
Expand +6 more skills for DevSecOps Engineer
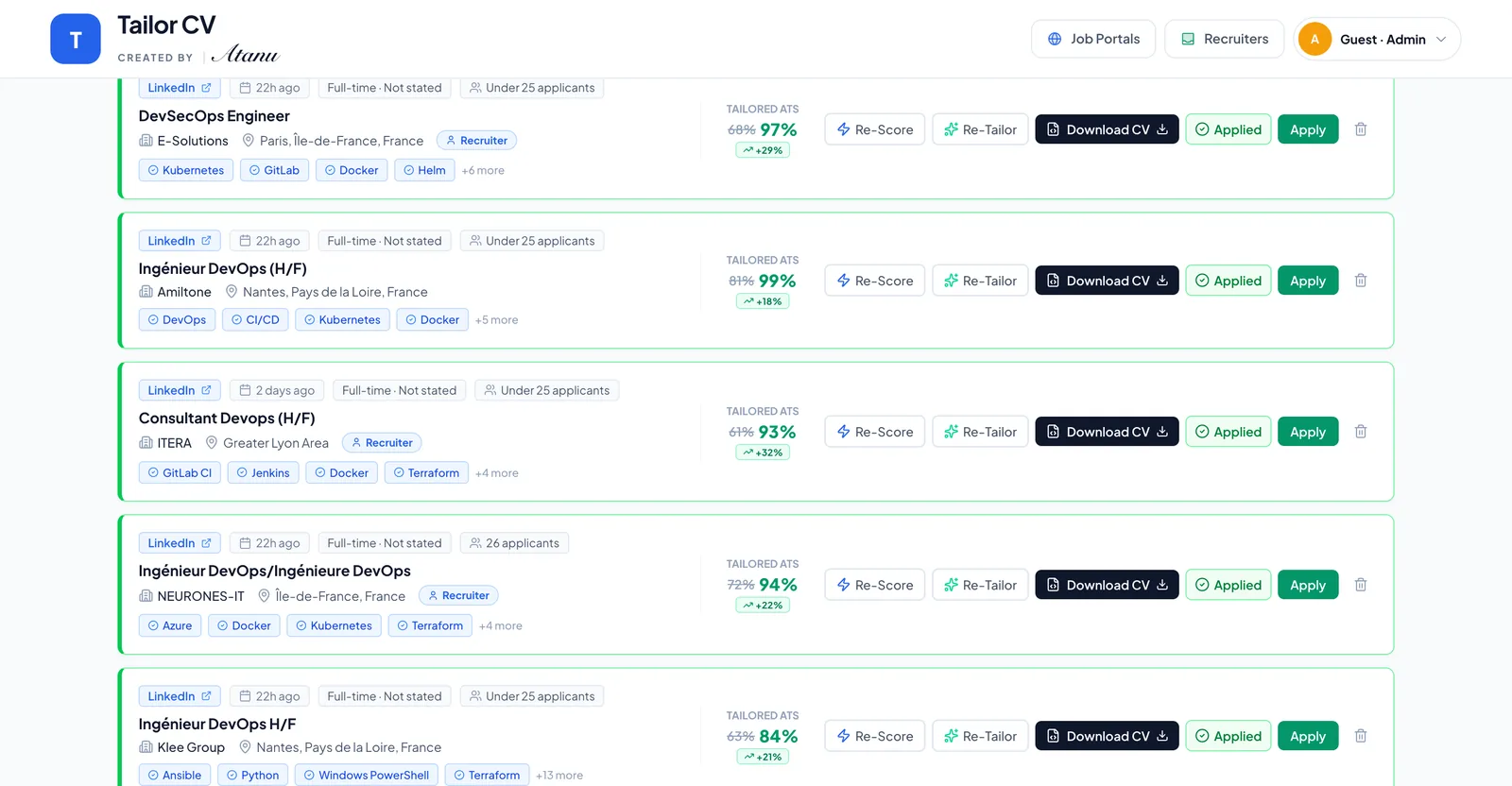pyautogui.click(x=483, y=171)
